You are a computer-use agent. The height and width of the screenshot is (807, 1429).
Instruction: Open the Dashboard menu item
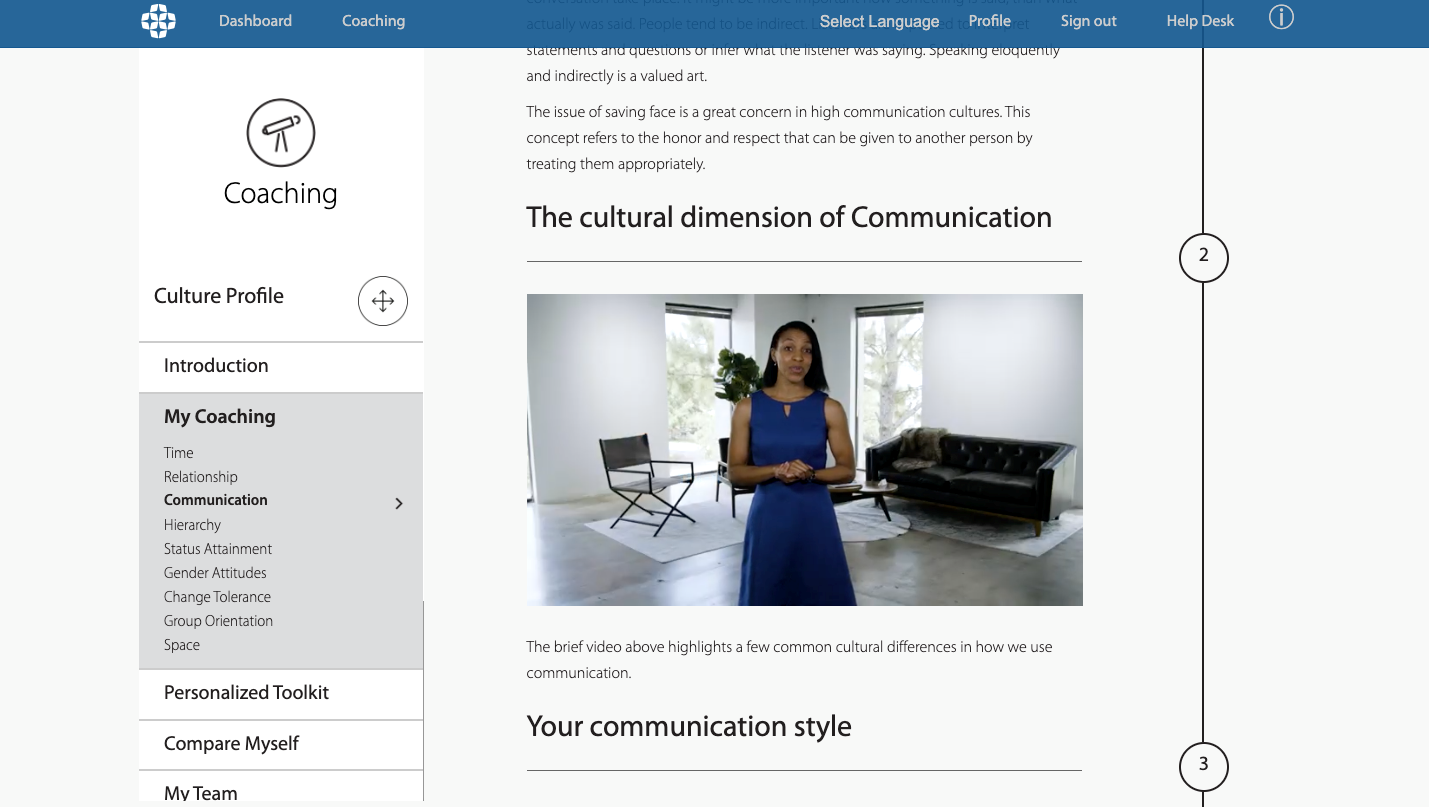[255, 21]
